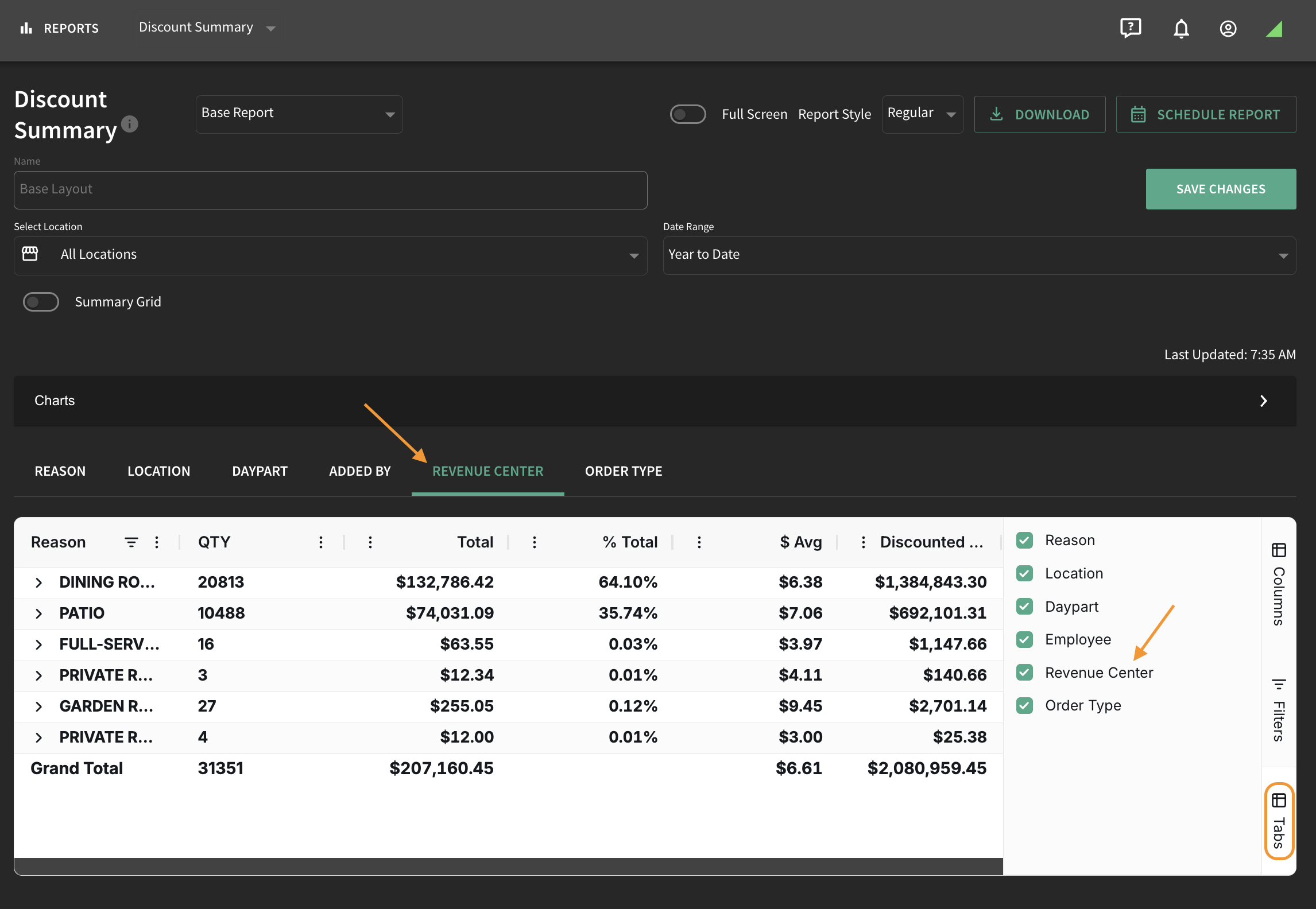Viewport: 1316px width, 909px height.
Task: Enable the Summary Grid toggle
Action: click(x=41, y=302)
